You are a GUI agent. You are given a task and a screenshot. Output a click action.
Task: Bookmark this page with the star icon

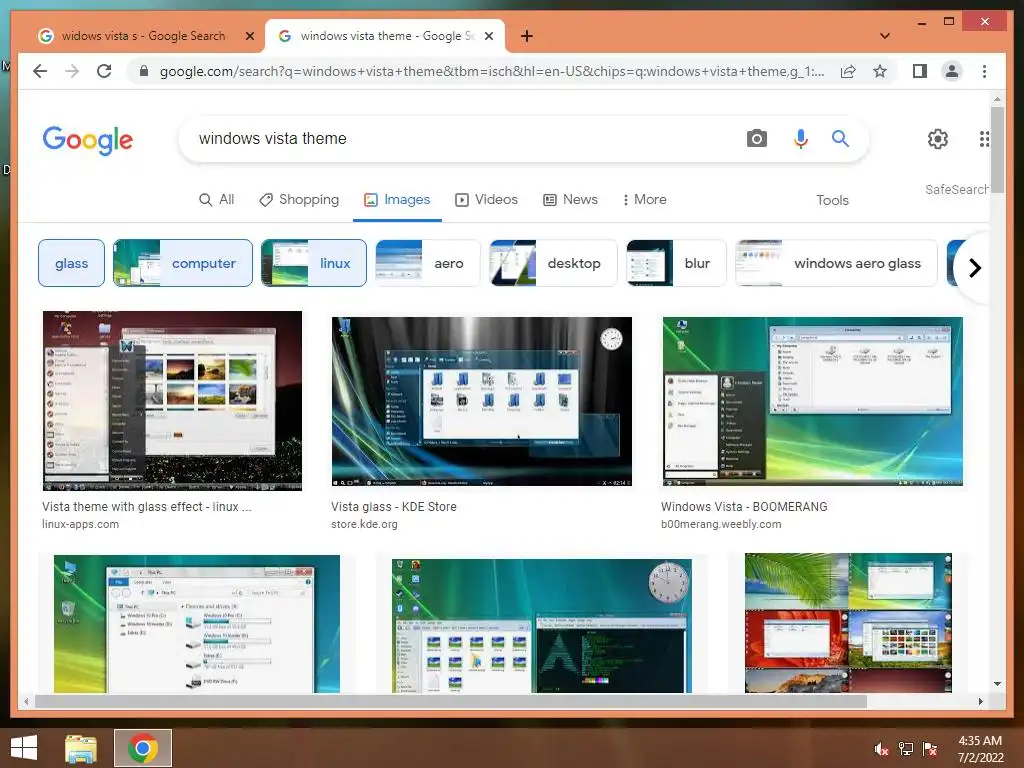[x=880, y=71]
